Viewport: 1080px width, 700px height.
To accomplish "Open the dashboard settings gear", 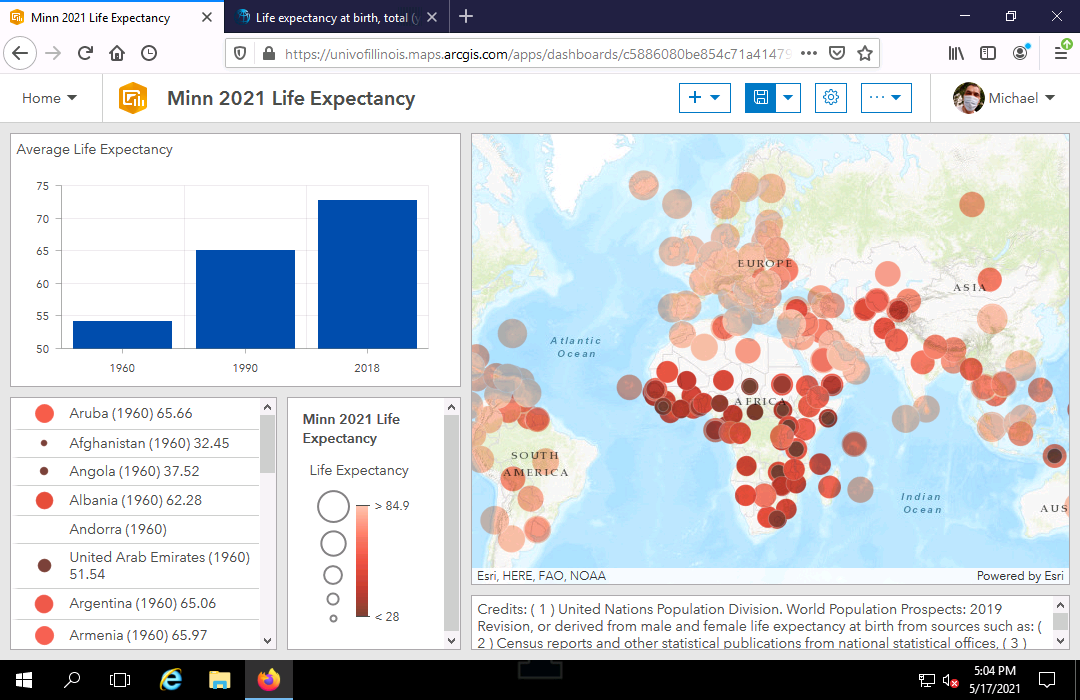I will point(830,98).
